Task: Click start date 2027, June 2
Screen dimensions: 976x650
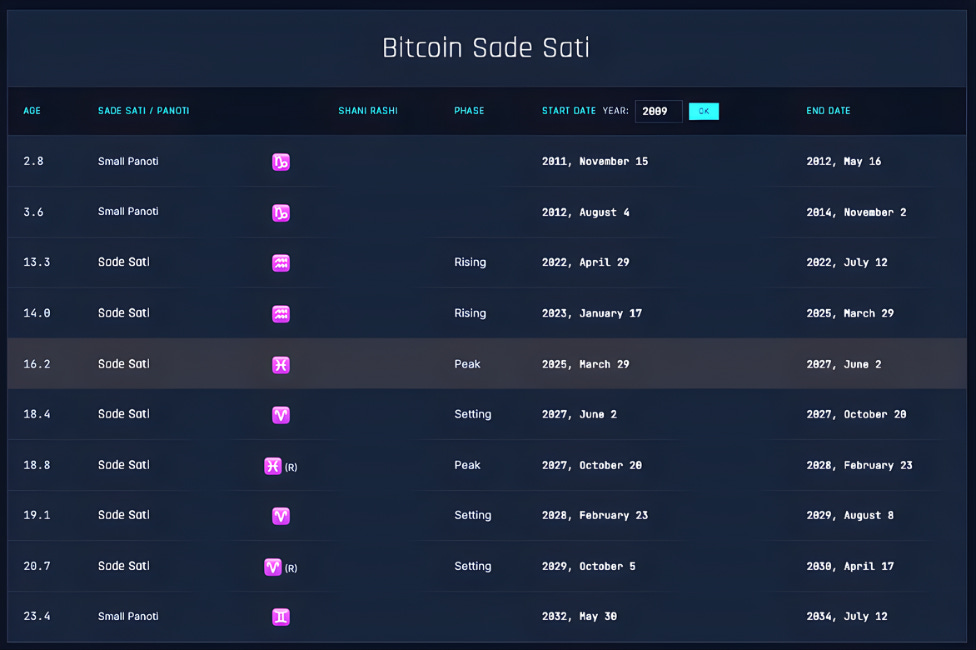Action: coord(579,414)
